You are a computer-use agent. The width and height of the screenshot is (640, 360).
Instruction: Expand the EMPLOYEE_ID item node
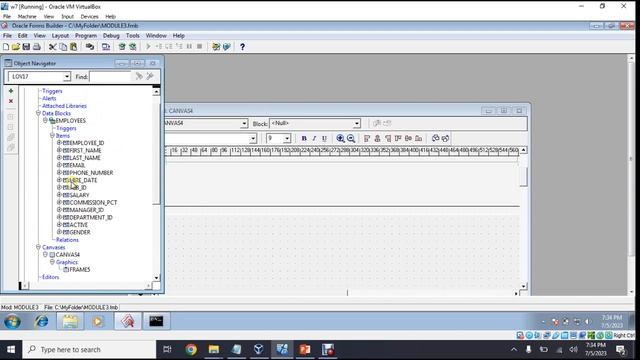(x=59, y=142)
